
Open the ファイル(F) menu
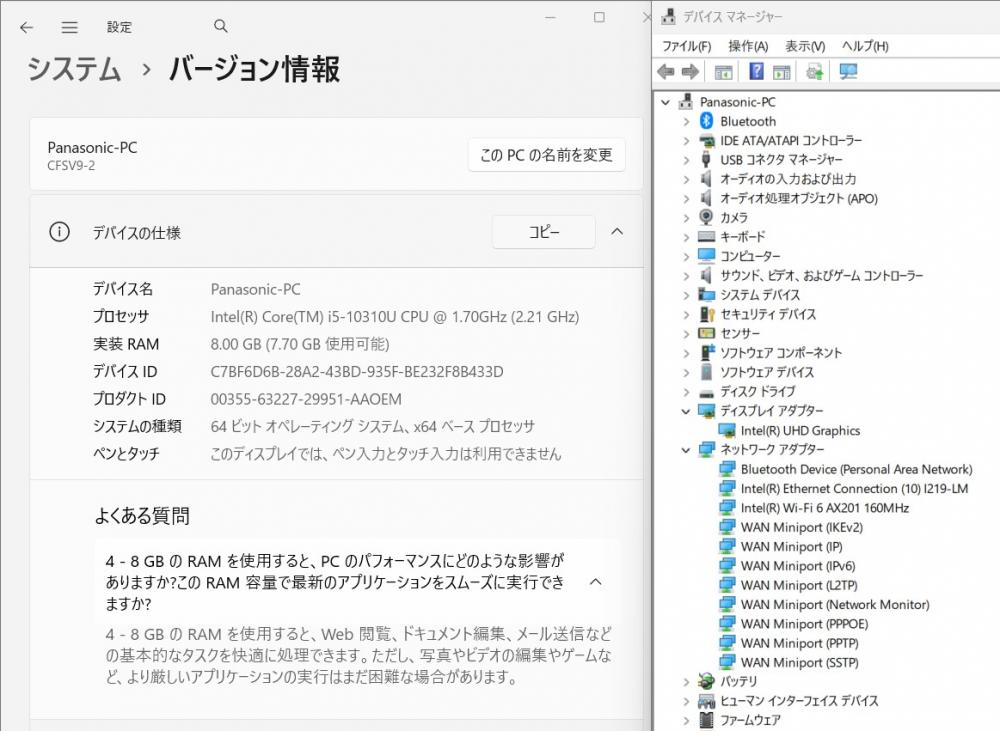(686, 46)
